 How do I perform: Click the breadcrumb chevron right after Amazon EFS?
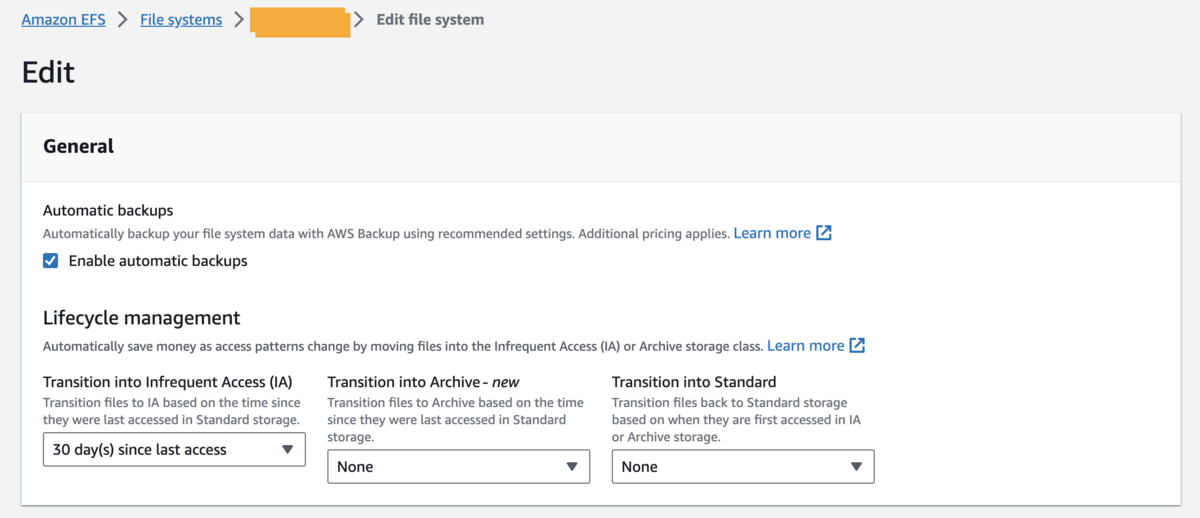point(123,20)
